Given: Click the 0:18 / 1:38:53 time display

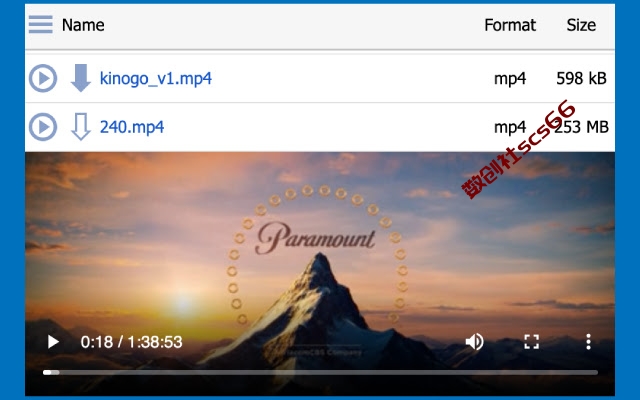Looking at the screenshot, I should [131, 342].
